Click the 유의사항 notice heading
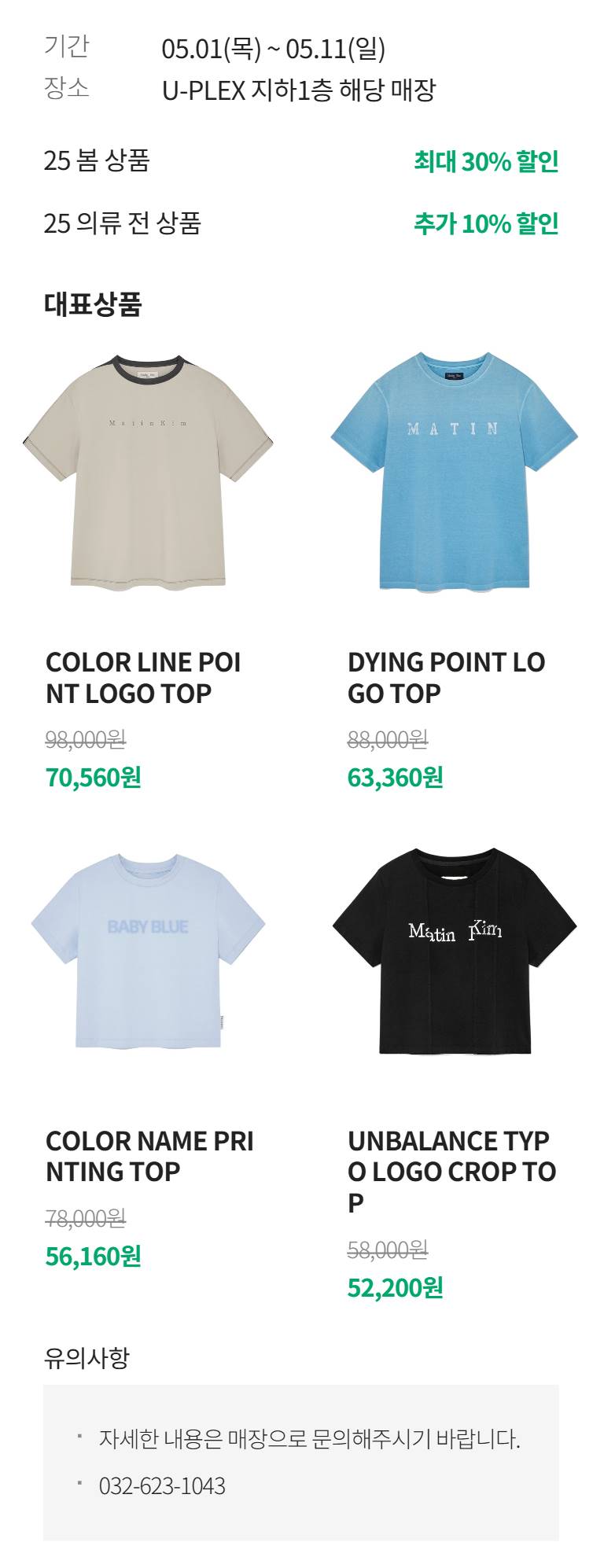The width and height of the screenshot is (604, 1568). click(x=87, y=1358)
